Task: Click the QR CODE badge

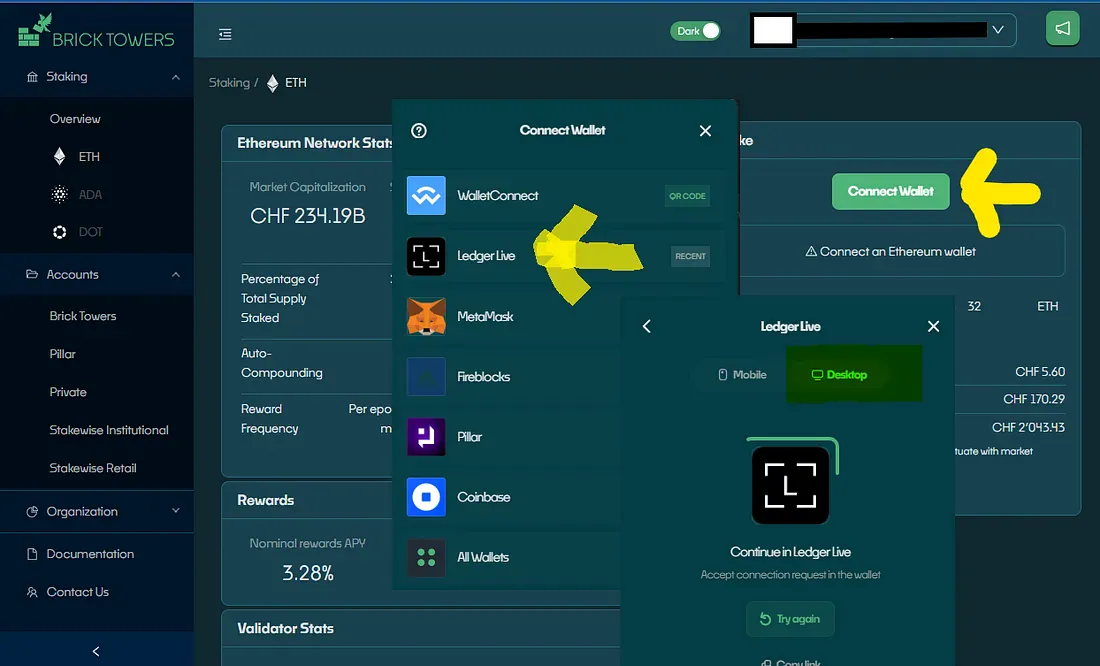Action: [687, 196]
